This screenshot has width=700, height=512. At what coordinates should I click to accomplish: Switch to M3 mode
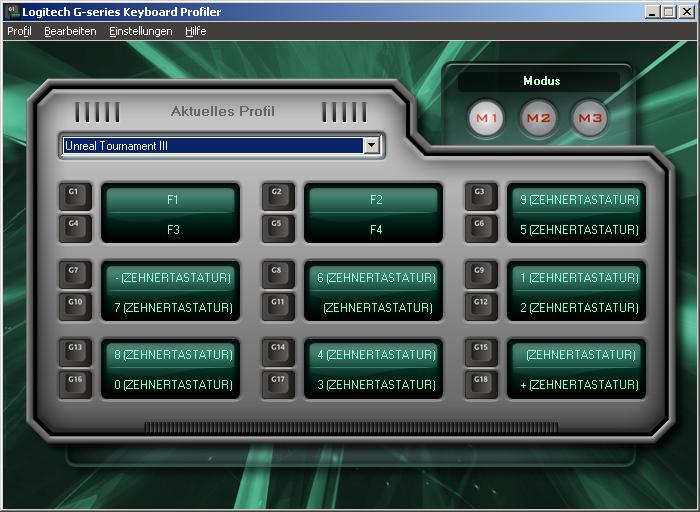coord(590,118)
